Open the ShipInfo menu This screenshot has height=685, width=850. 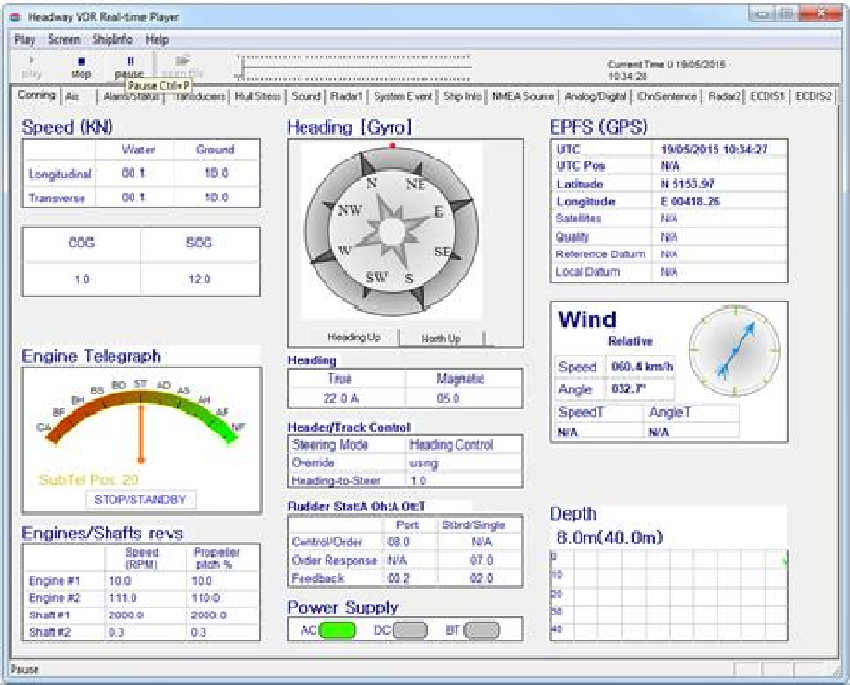pyautogui.click(x=112, y=40)
